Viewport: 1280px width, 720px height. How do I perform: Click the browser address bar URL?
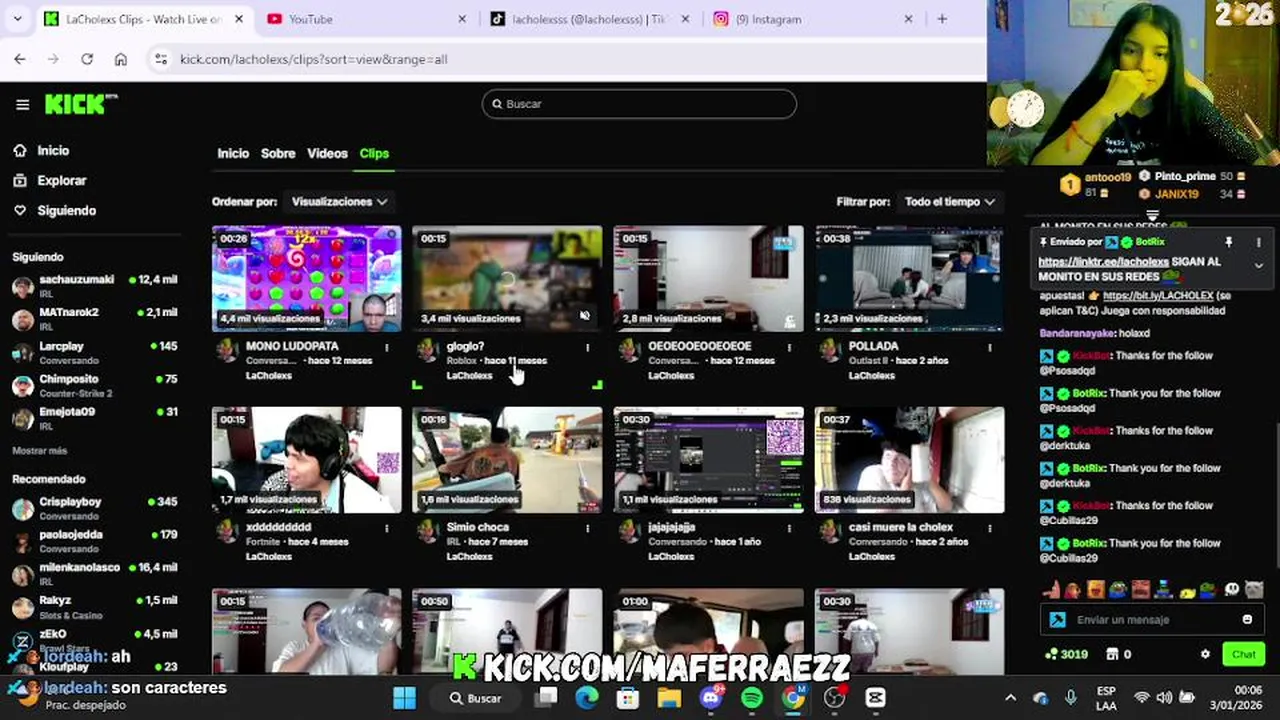pyautogui.click(x=313, y=60)
